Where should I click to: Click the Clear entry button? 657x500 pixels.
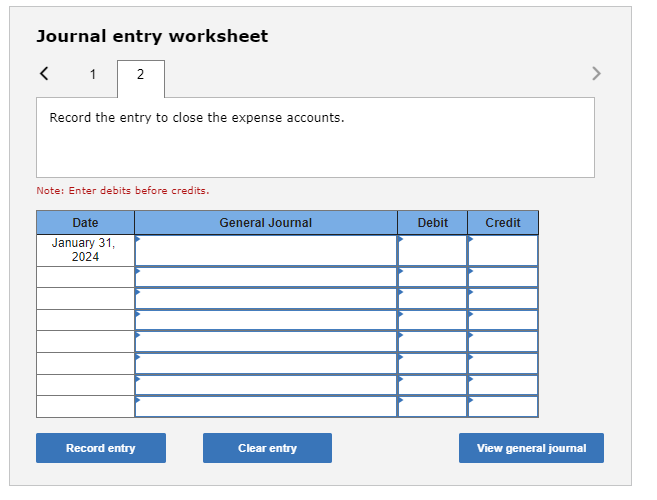(267, 448)
